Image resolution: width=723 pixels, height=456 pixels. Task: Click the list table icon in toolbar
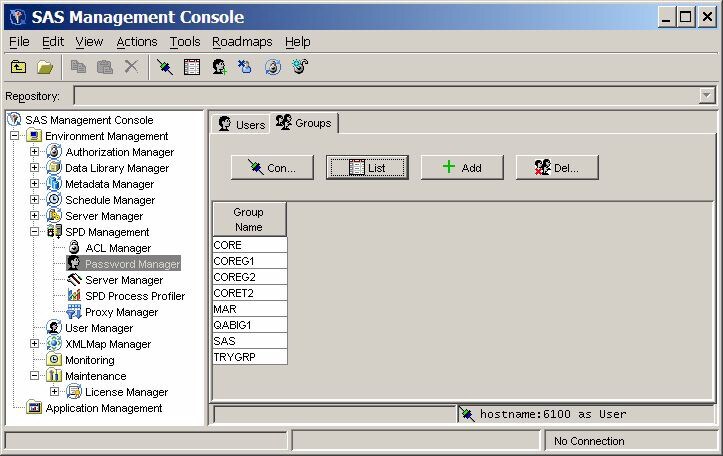click(192, 67)
